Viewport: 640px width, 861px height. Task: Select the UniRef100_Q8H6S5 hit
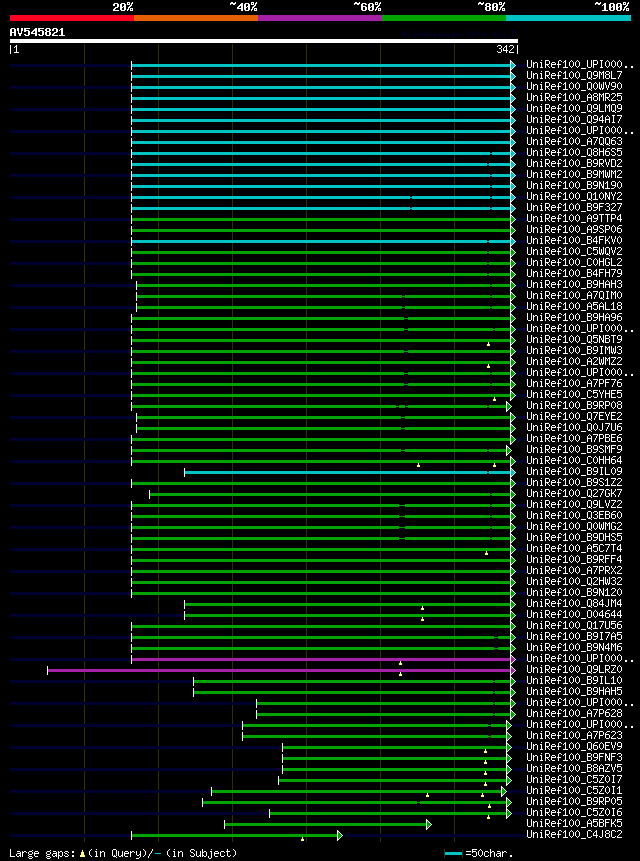[574, 153]
